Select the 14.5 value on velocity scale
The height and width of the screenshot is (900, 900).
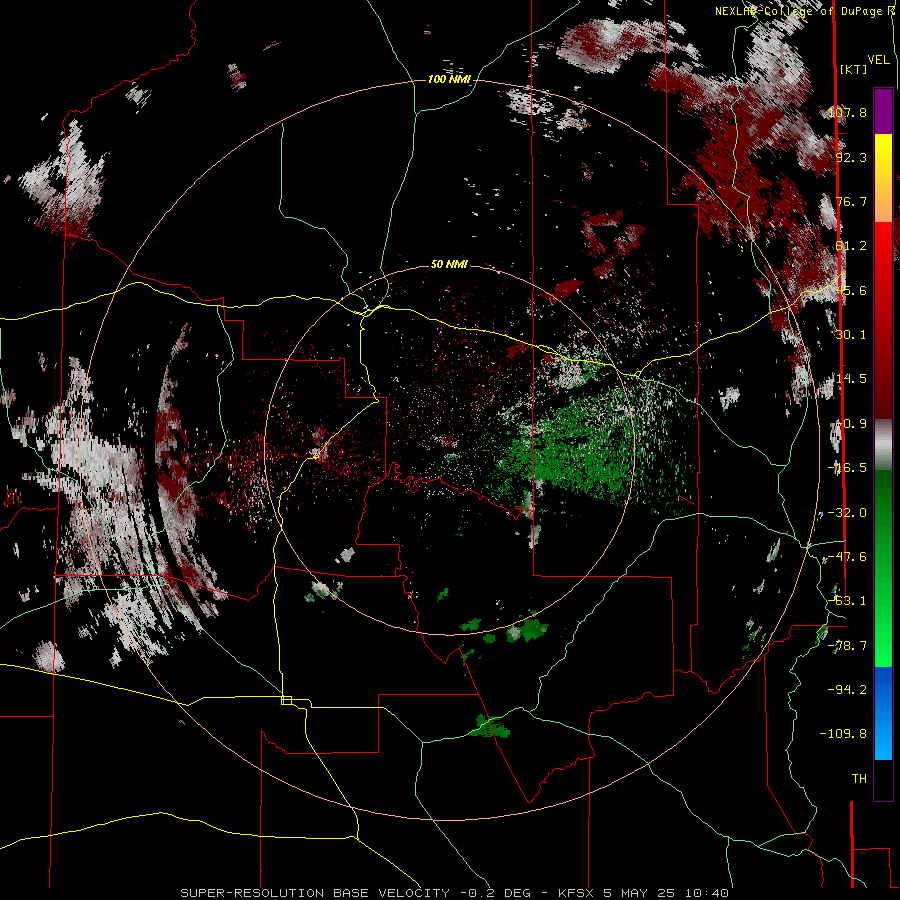(x=851, y=379)
